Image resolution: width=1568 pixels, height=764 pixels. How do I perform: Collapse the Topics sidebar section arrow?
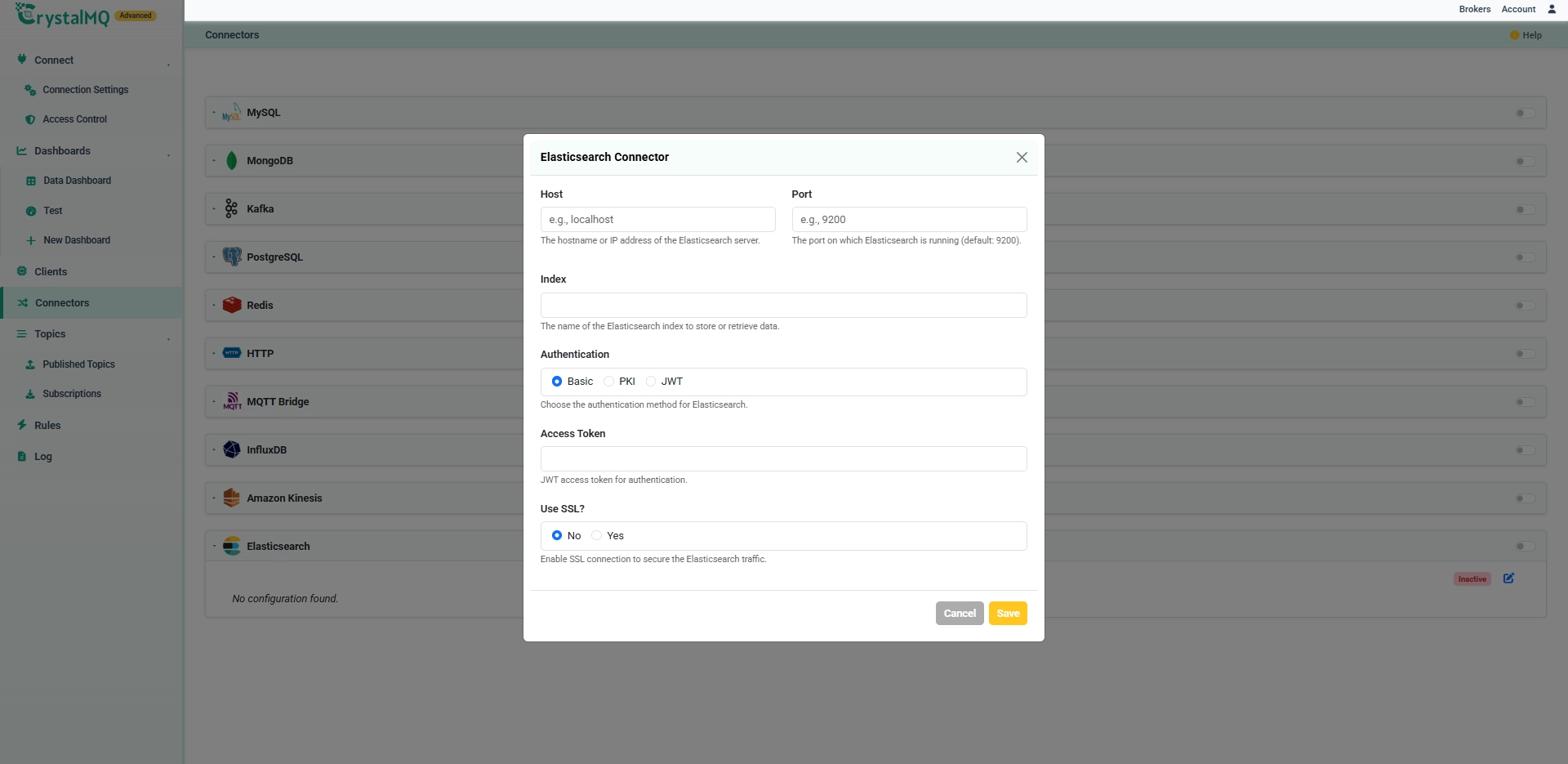click(x=169, y=337)
